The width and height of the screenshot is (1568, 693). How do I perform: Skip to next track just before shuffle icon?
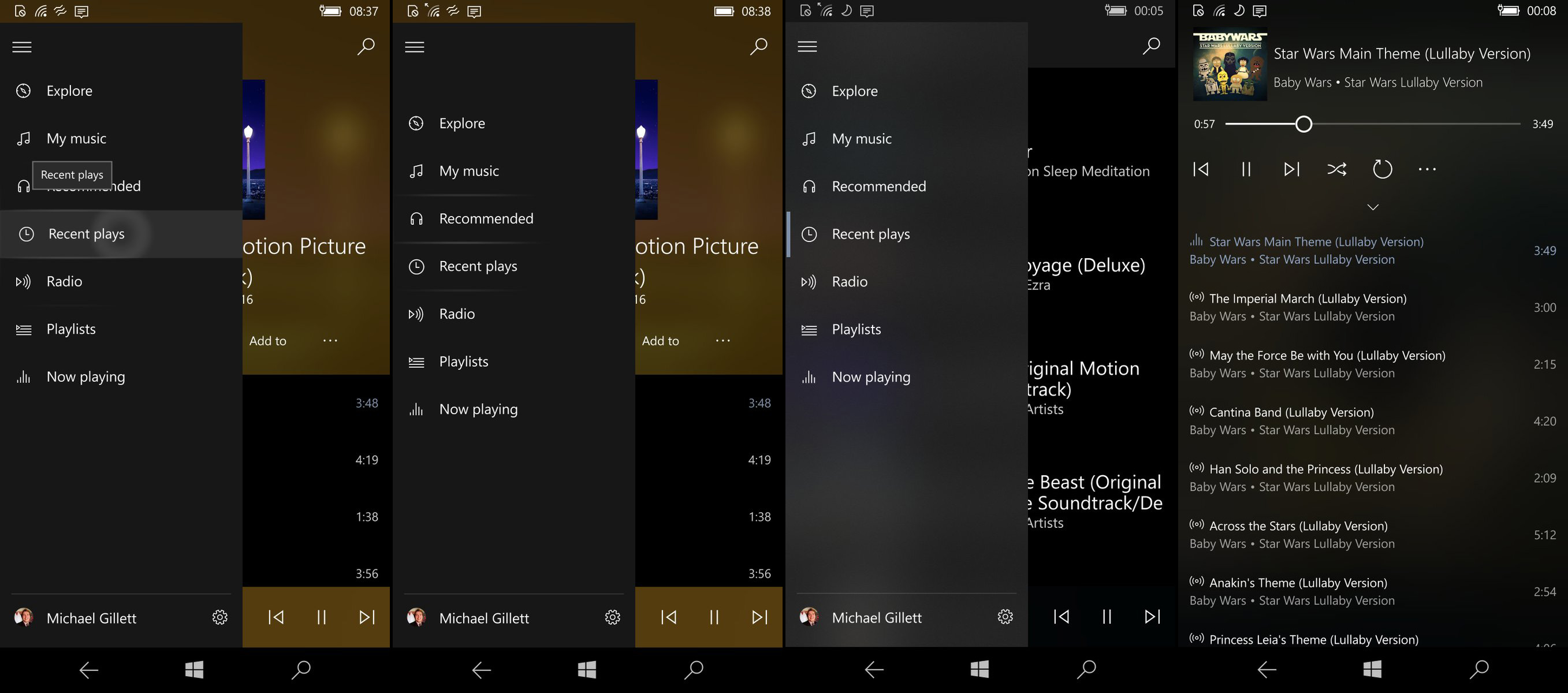(x=1291, y=169)
